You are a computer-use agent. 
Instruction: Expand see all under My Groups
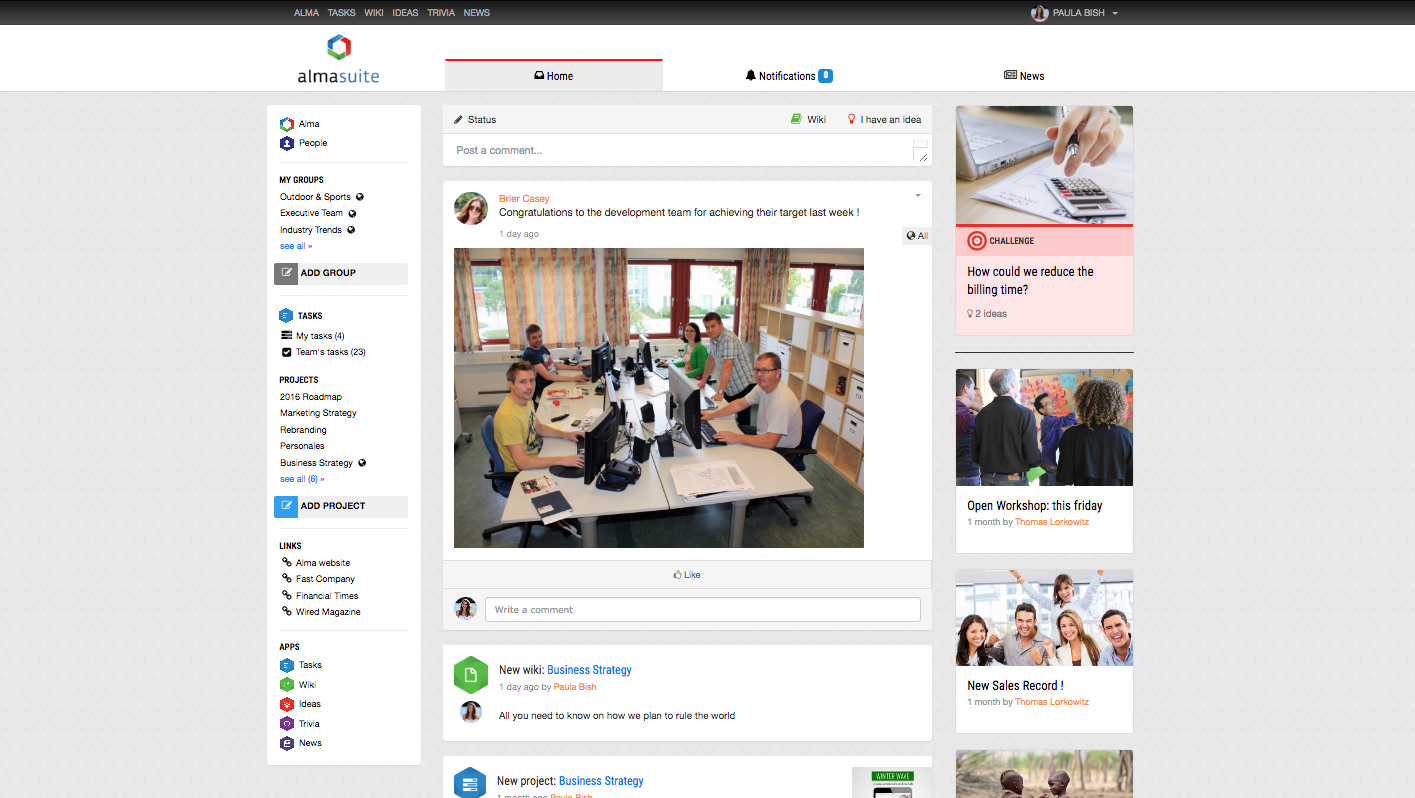[x=296, y=246]
